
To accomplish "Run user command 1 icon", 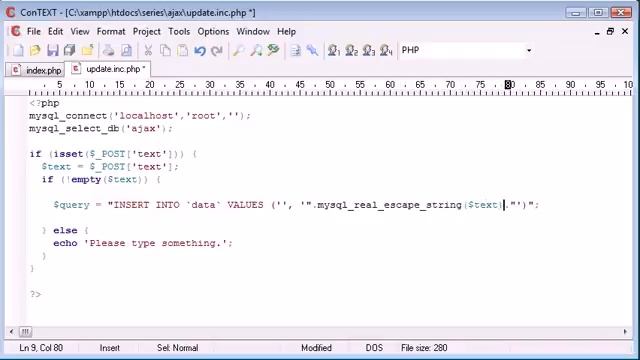I will (x=334, y=51).
